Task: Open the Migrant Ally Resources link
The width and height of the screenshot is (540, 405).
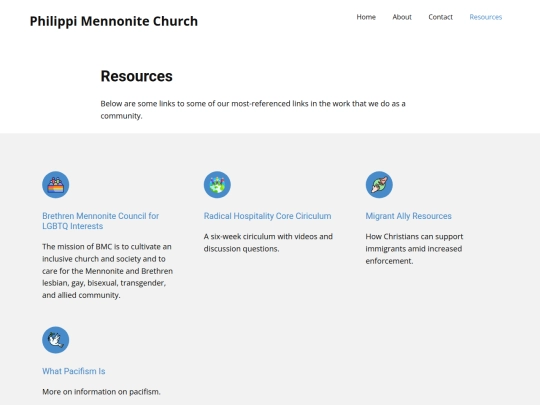Action: (x=408, y=216)
